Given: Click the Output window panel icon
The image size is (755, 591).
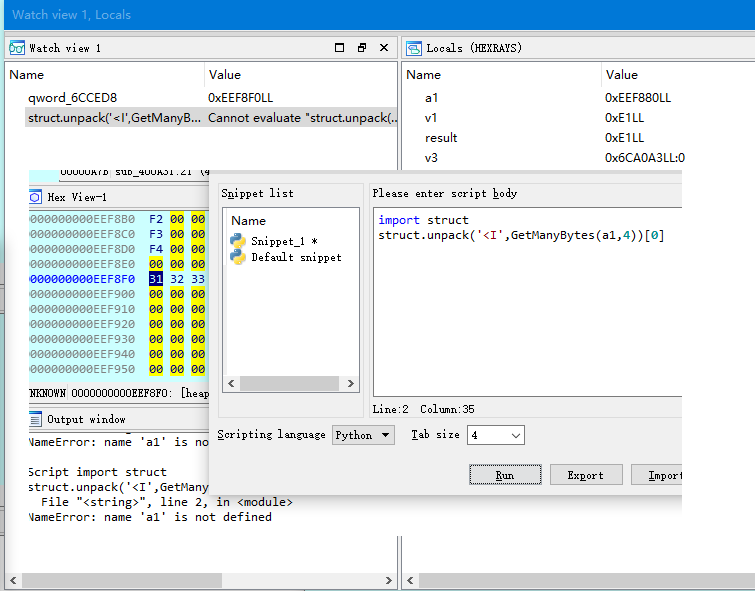Looking at the screenshot, I should (35, 420).
